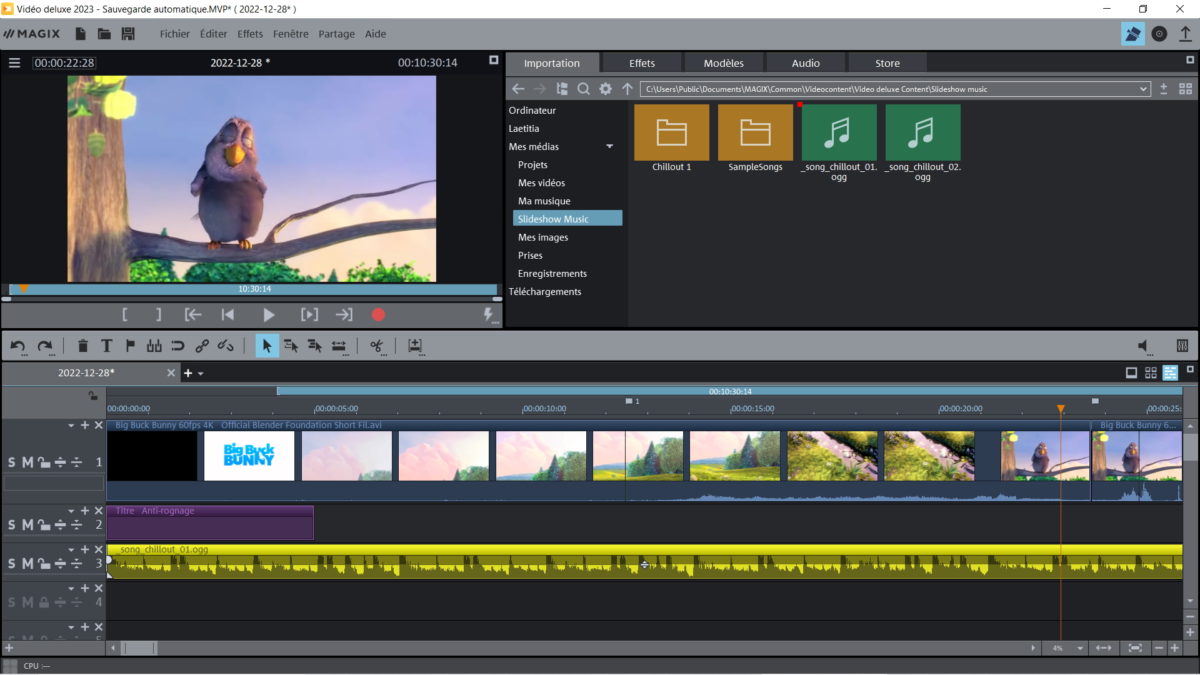Open the Effets menu in menu bar
1200x675 pixels.
pyautogui.click(x=250, y=34)
